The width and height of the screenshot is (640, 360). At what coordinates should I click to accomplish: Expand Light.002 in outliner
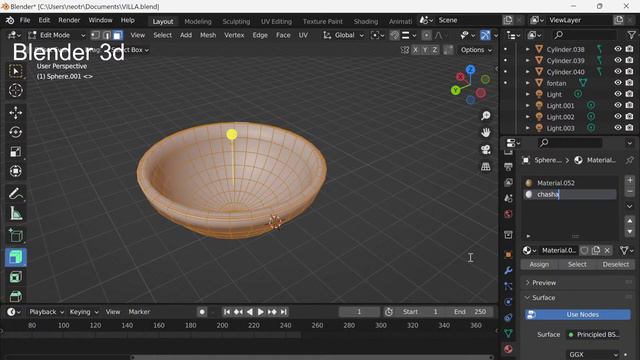pos(527,117)
